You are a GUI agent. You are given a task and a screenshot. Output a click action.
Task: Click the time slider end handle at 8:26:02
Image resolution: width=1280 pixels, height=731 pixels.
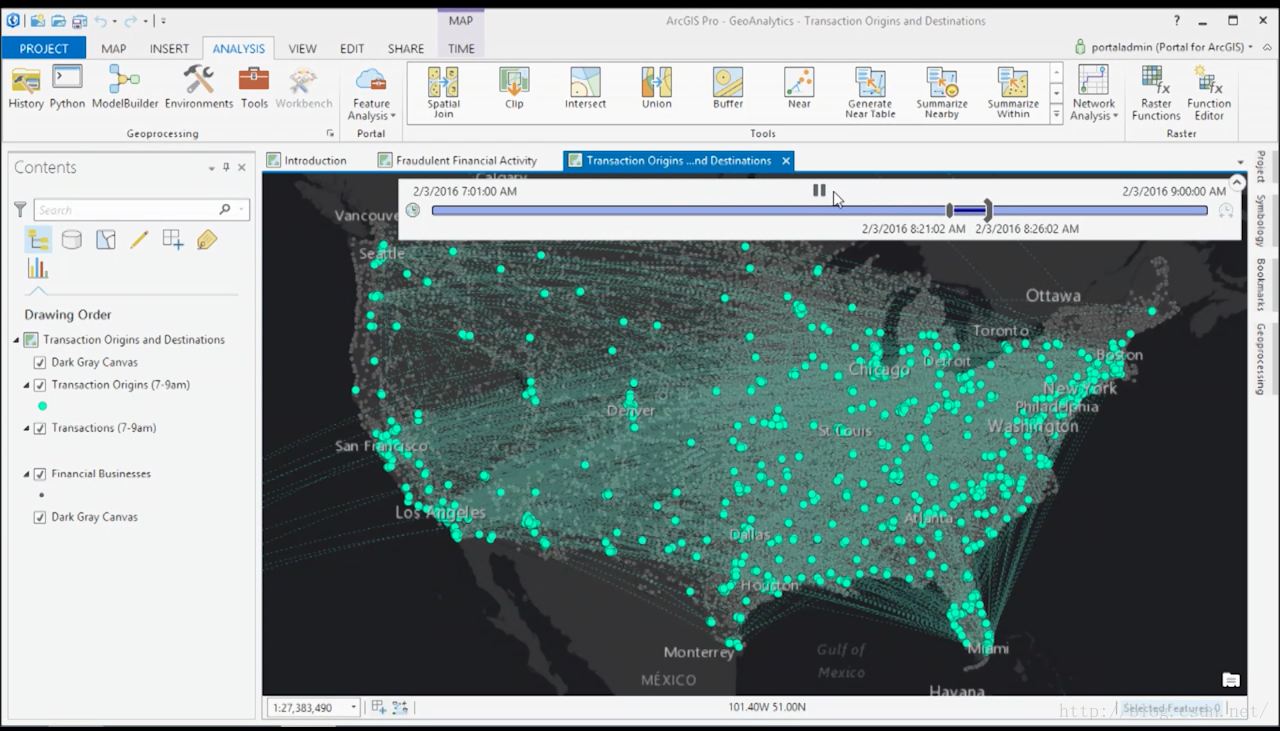pos(988,210)
